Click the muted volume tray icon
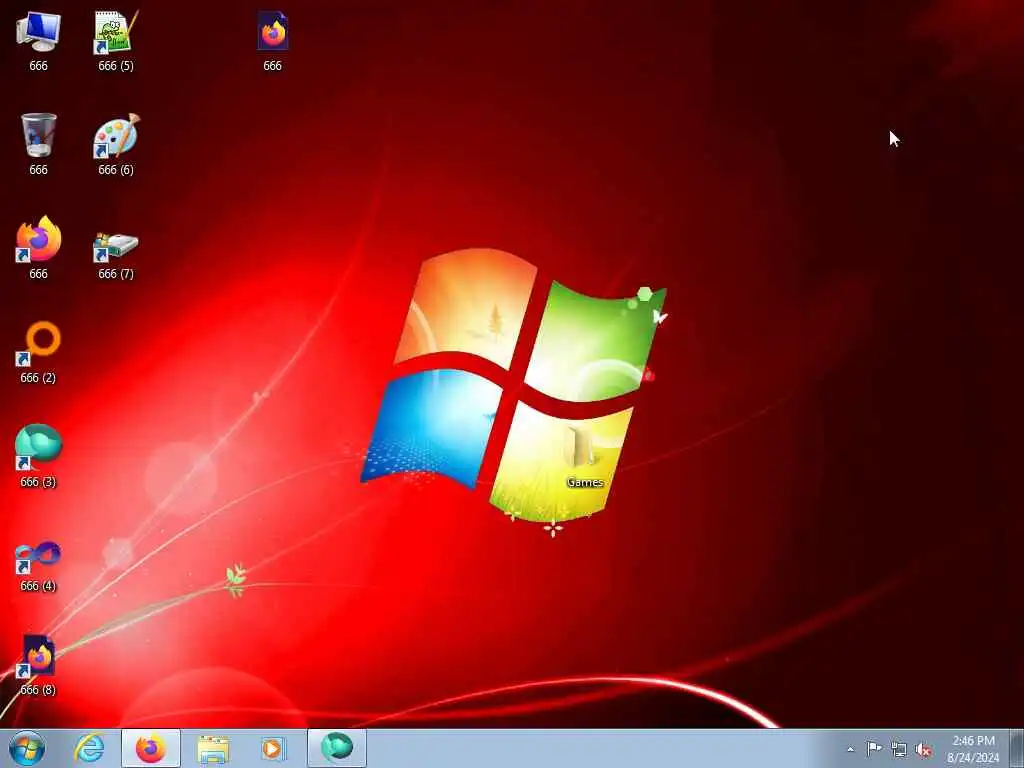Image resolution: width=1024 pixels, height=768 pixels. pyautogui.click(x=923, y=749)
